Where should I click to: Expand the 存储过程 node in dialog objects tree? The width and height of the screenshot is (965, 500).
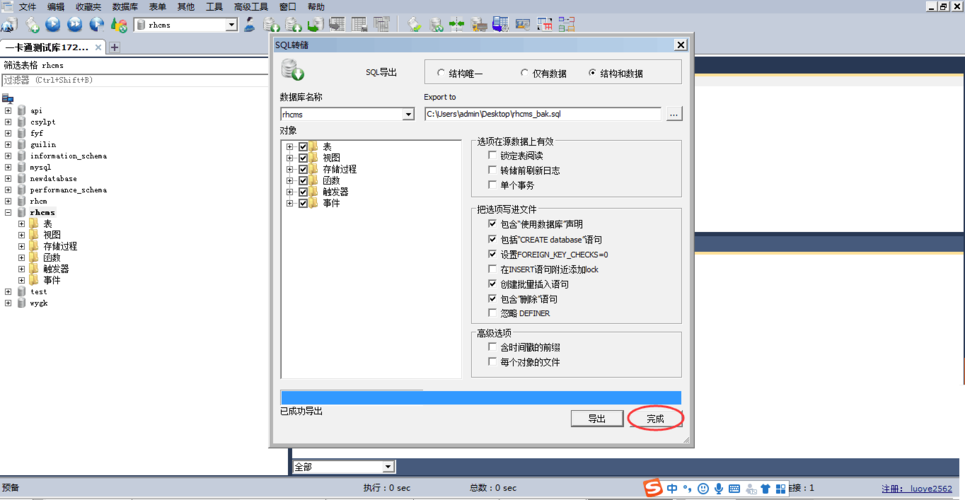[289, 169]
